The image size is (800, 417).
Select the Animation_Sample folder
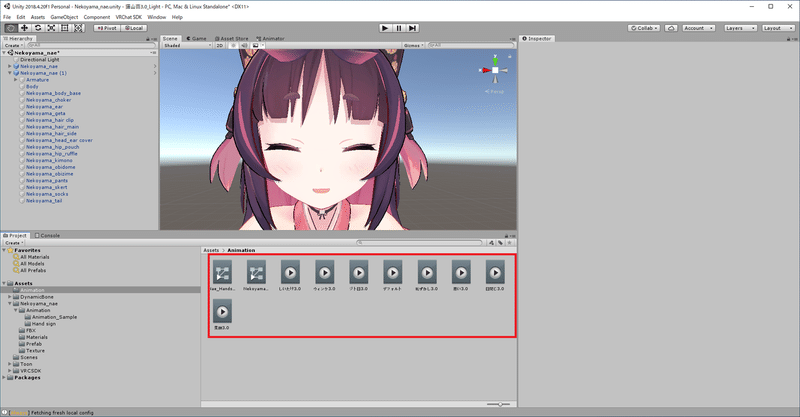pos(55,317)
